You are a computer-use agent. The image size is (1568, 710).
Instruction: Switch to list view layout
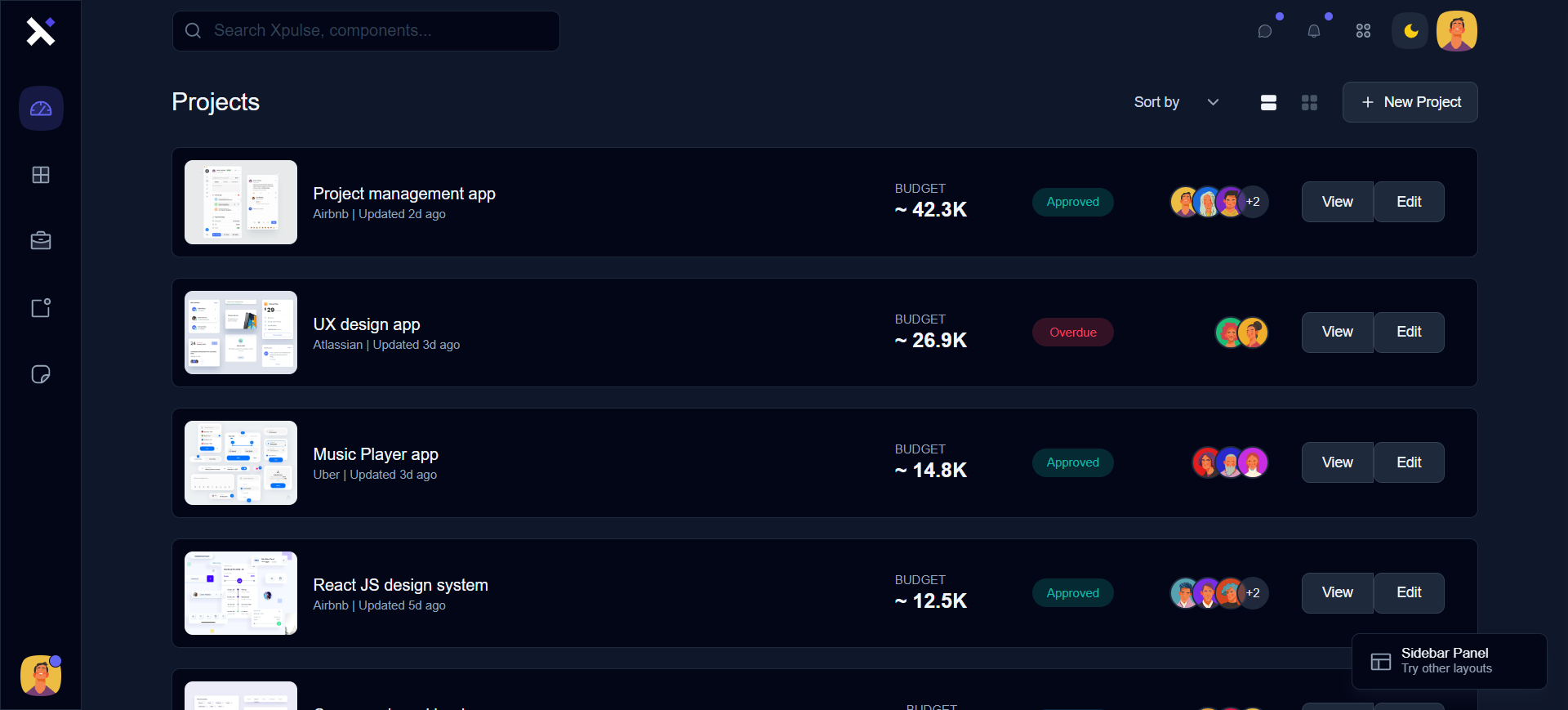point(1268,102)
